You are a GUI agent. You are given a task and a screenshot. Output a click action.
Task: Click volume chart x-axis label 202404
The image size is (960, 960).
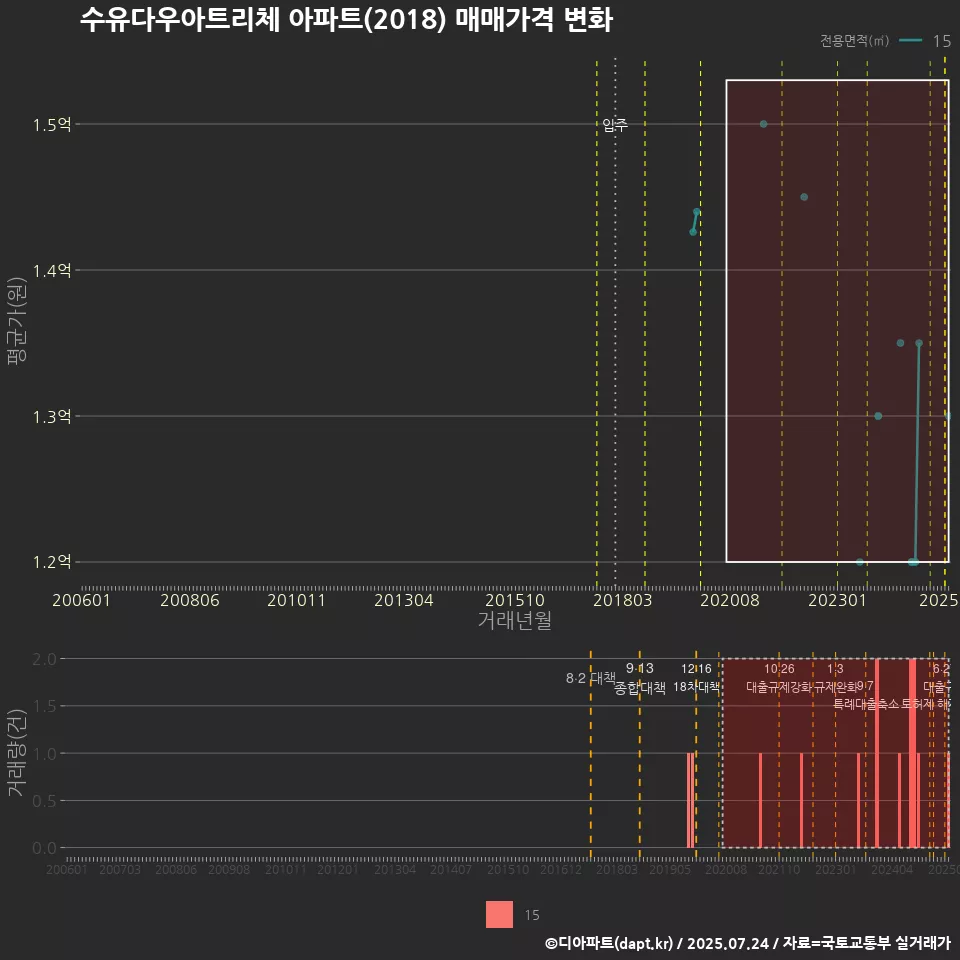pos(892,869)
